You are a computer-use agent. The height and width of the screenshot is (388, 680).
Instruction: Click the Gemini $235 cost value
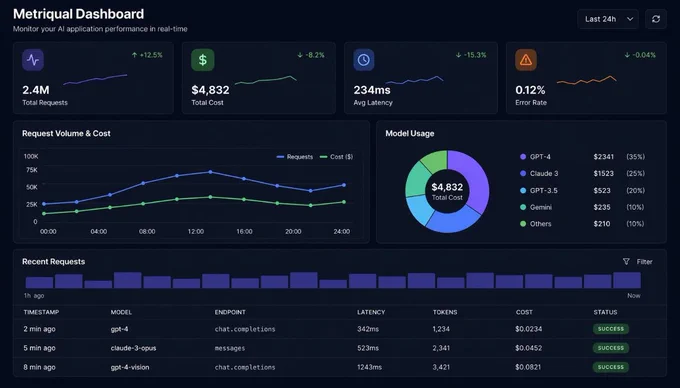tap(602, 207)
